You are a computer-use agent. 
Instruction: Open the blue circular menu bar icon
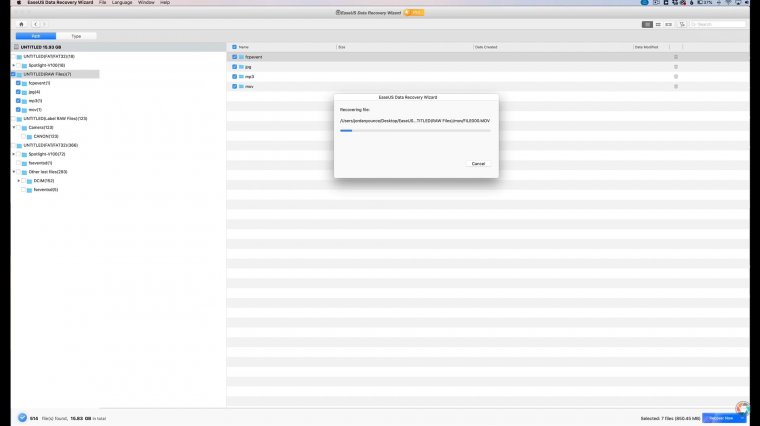tap(644, 2)
